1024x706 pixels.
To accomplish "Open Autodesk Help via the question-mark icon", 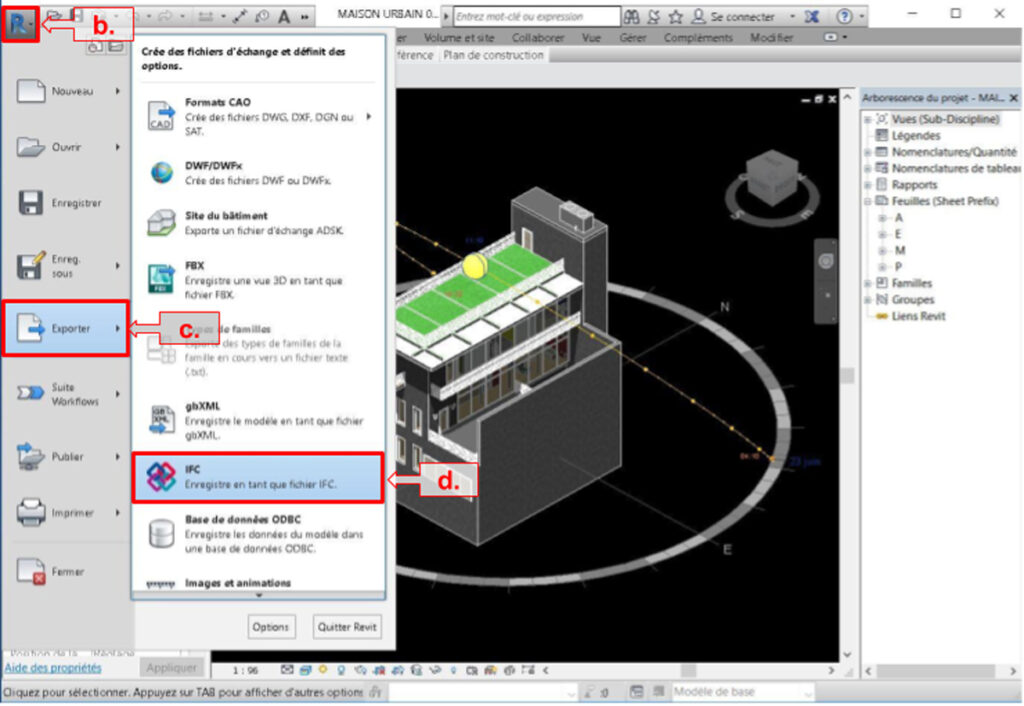I will coord(843,16).
